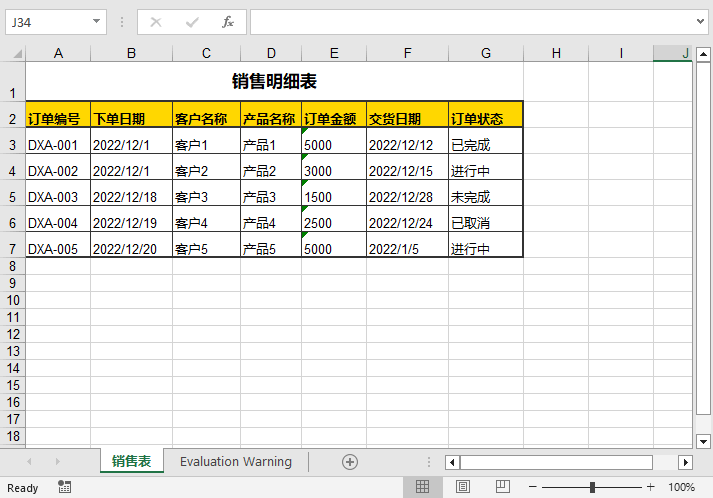Click previous sheet navigation arrow
Screen dimensions: 713x498
point(29,462)
